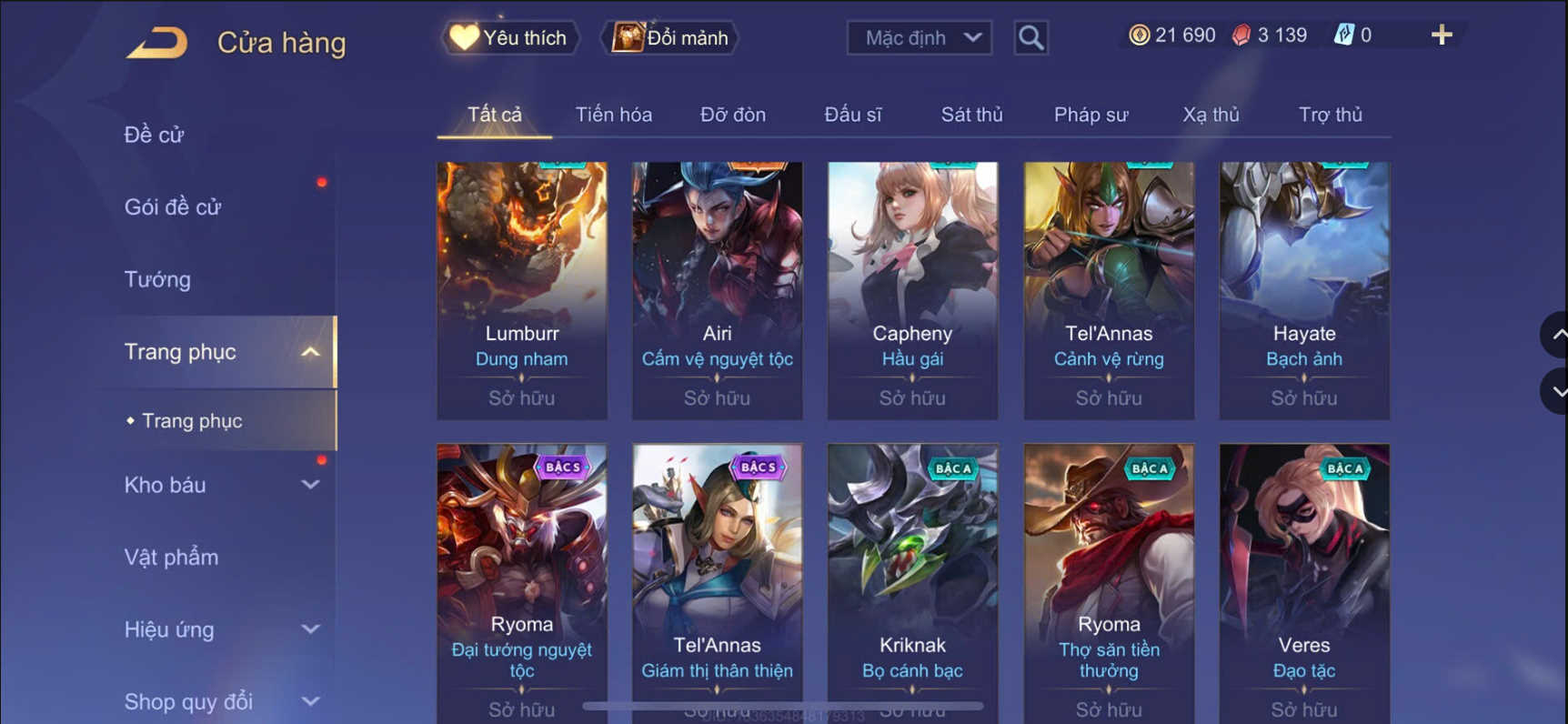Expand the Hiệu ứng sidebar section

(310, 629)
